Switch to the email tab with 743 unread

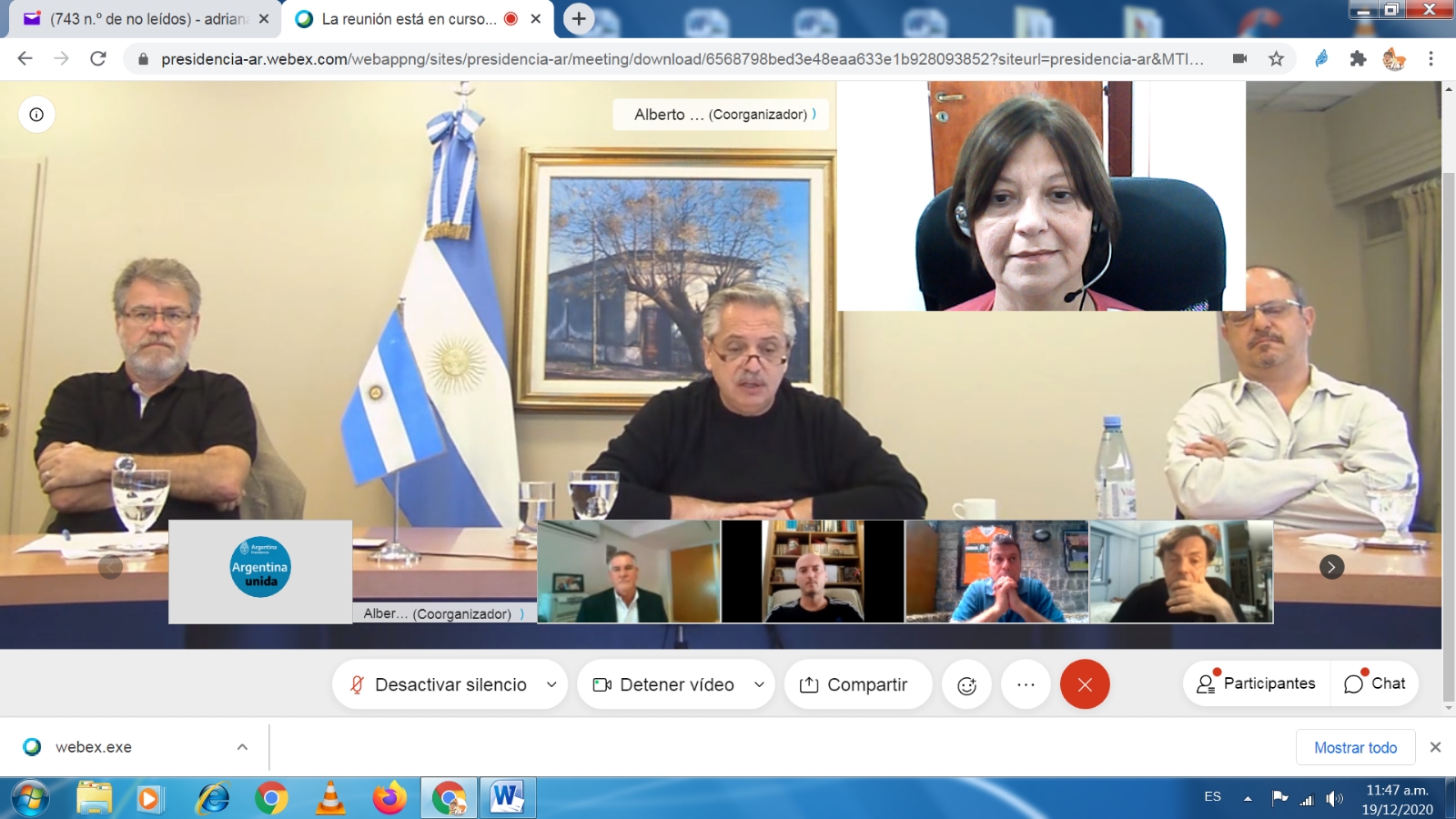point(146,19)
